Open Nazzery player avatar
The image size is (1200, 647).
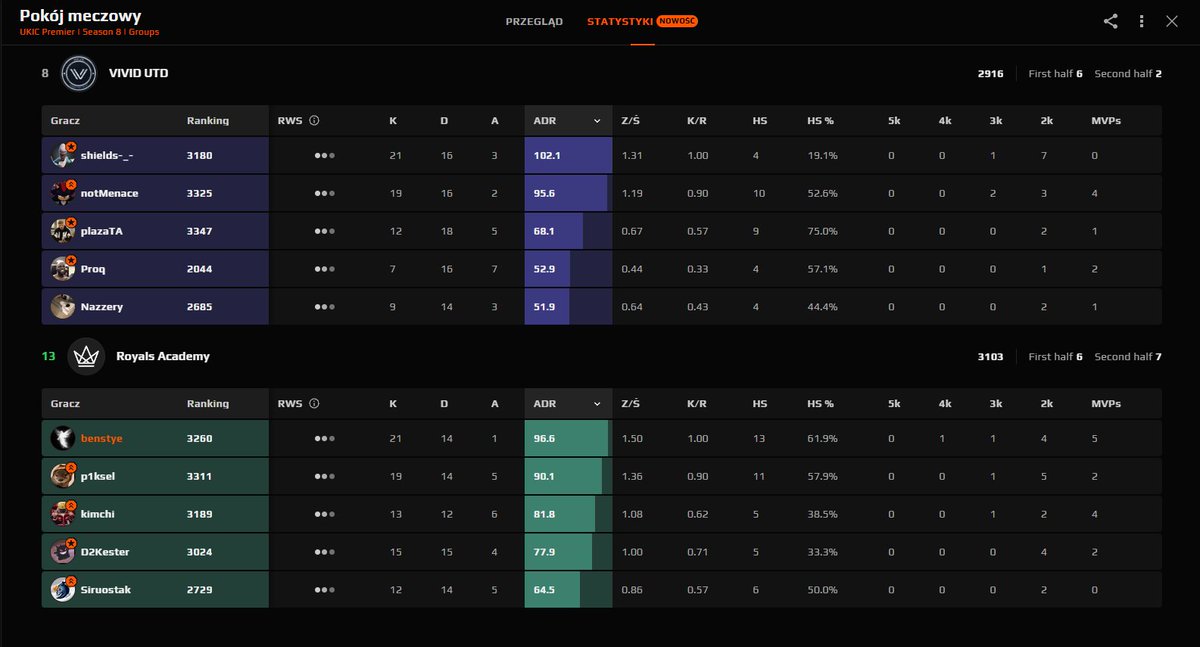tap(63, 307)
